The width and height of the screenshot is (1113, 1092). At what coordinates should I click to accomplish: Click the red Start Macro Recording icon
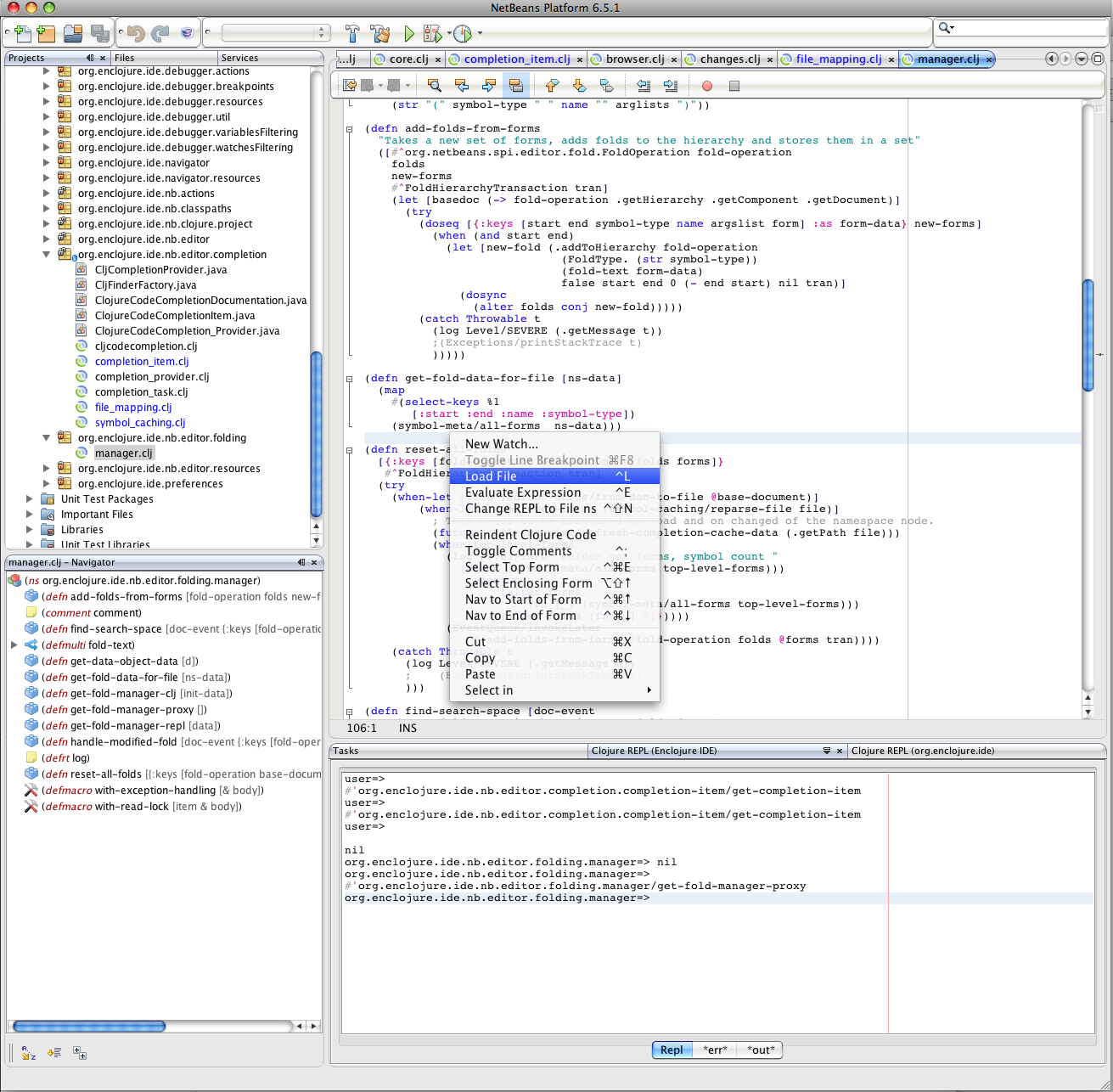coord(706,86)
